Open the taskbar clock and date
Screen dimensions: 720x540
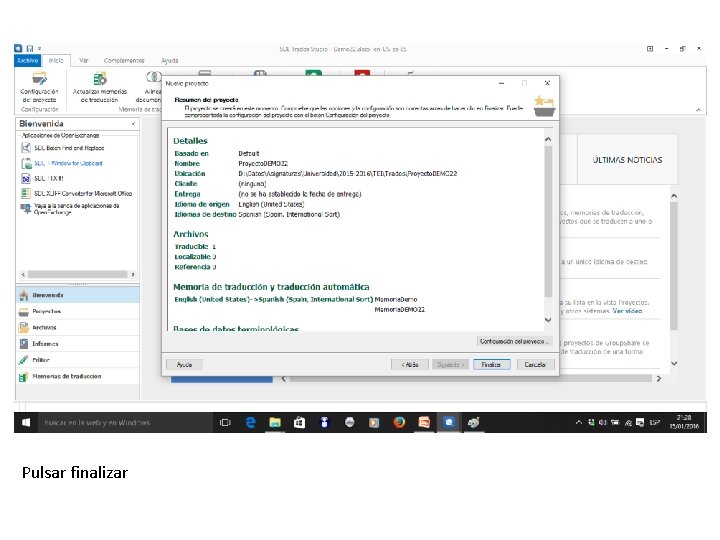(x=684, y=422)
